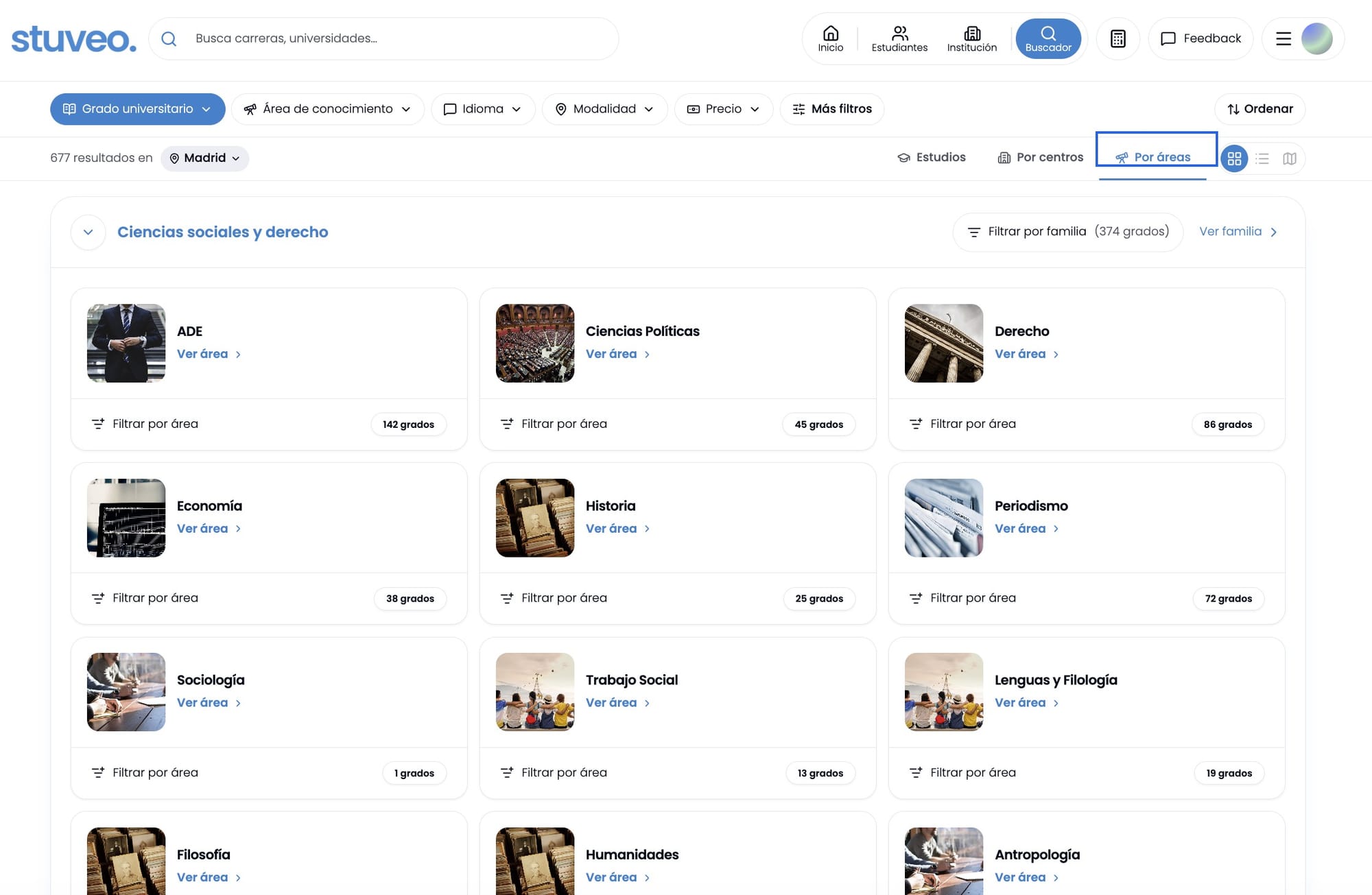Open the calculator icon button
The height and width of the screenshot is (895, 1372).
(x=1118, y=38)
